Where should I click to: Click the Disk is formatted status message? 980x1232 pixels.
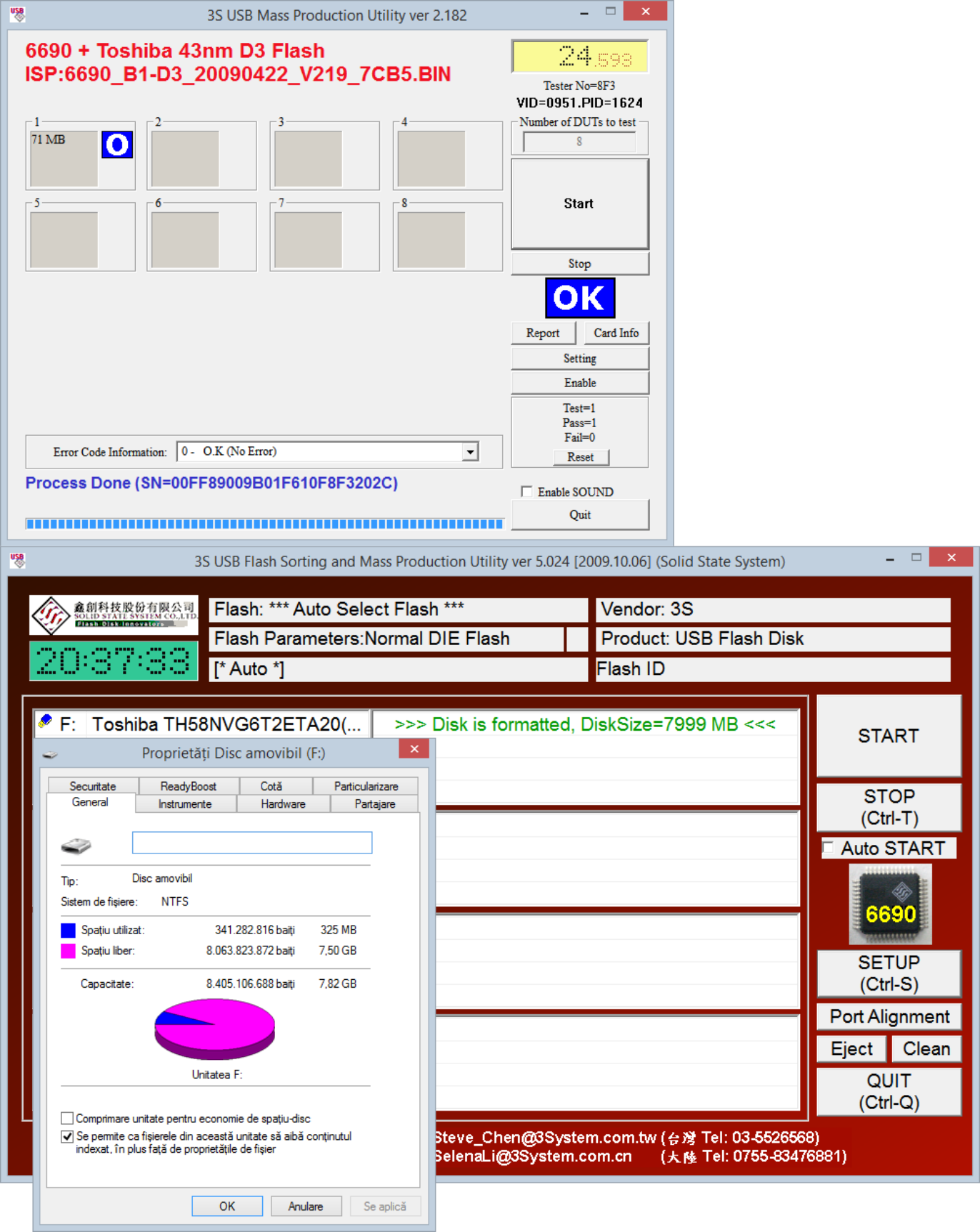(x=585, y=724)
